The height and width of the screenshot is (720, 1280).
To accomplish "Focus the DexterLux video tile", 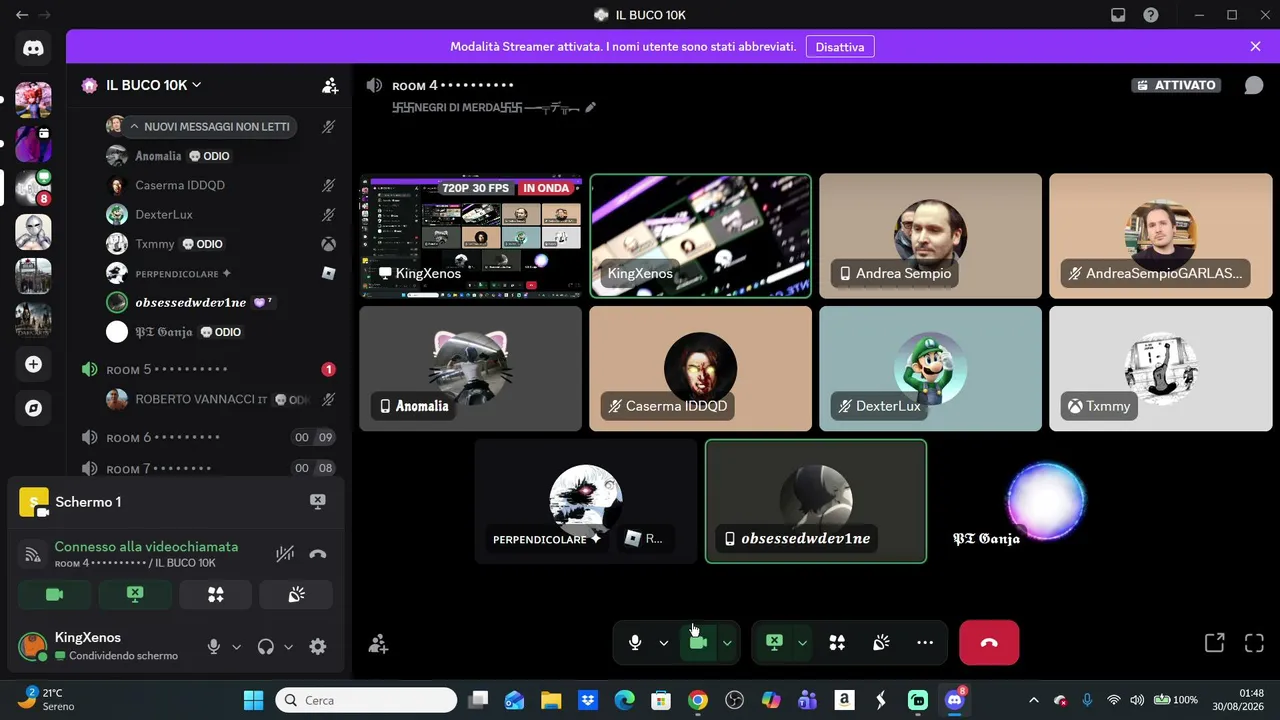I will point(930,368).
